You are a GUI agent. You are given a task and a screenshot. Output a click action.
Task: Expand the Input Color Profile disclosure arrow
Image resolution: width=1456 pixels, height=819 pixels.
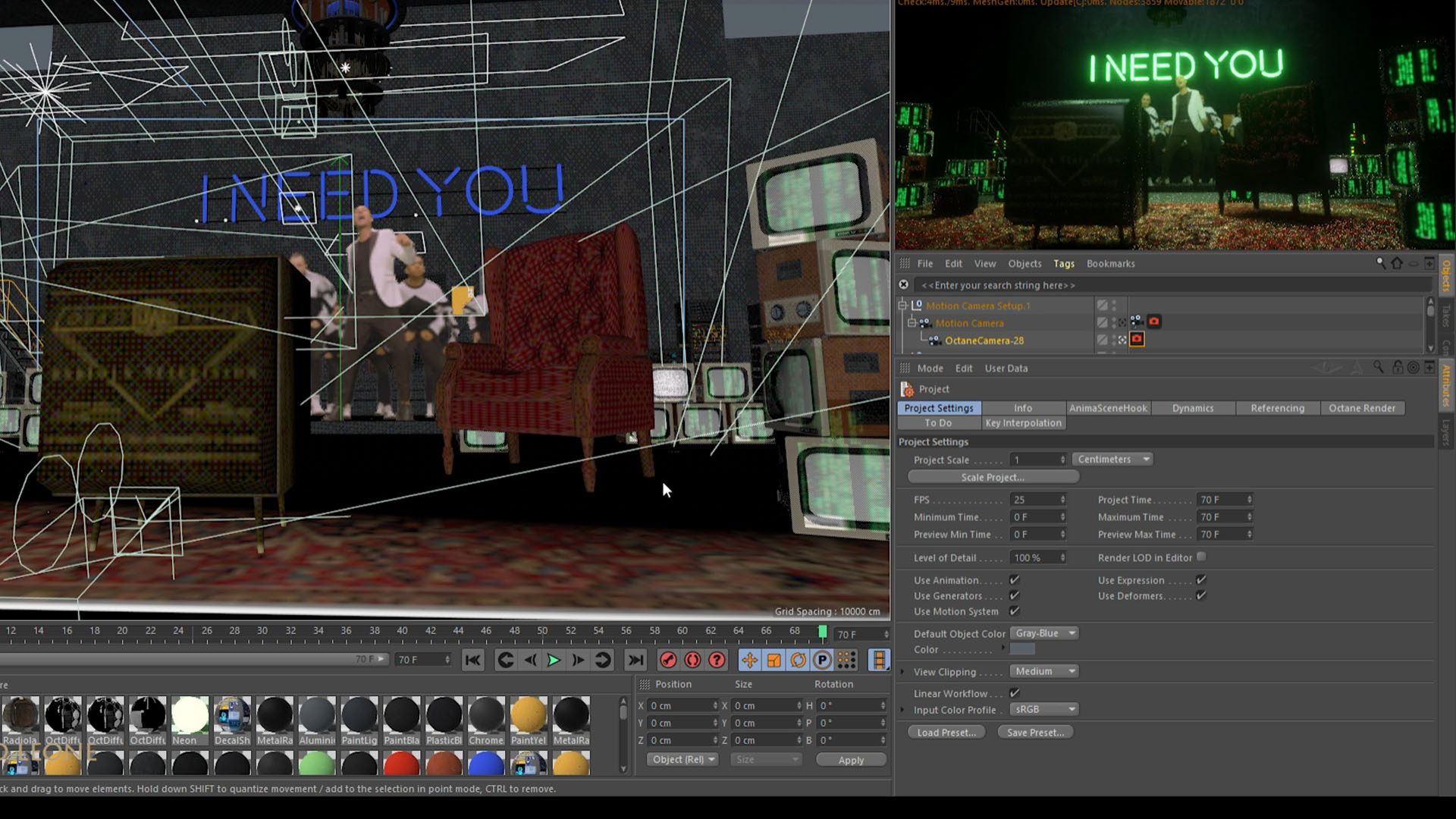tap(902, 710)
